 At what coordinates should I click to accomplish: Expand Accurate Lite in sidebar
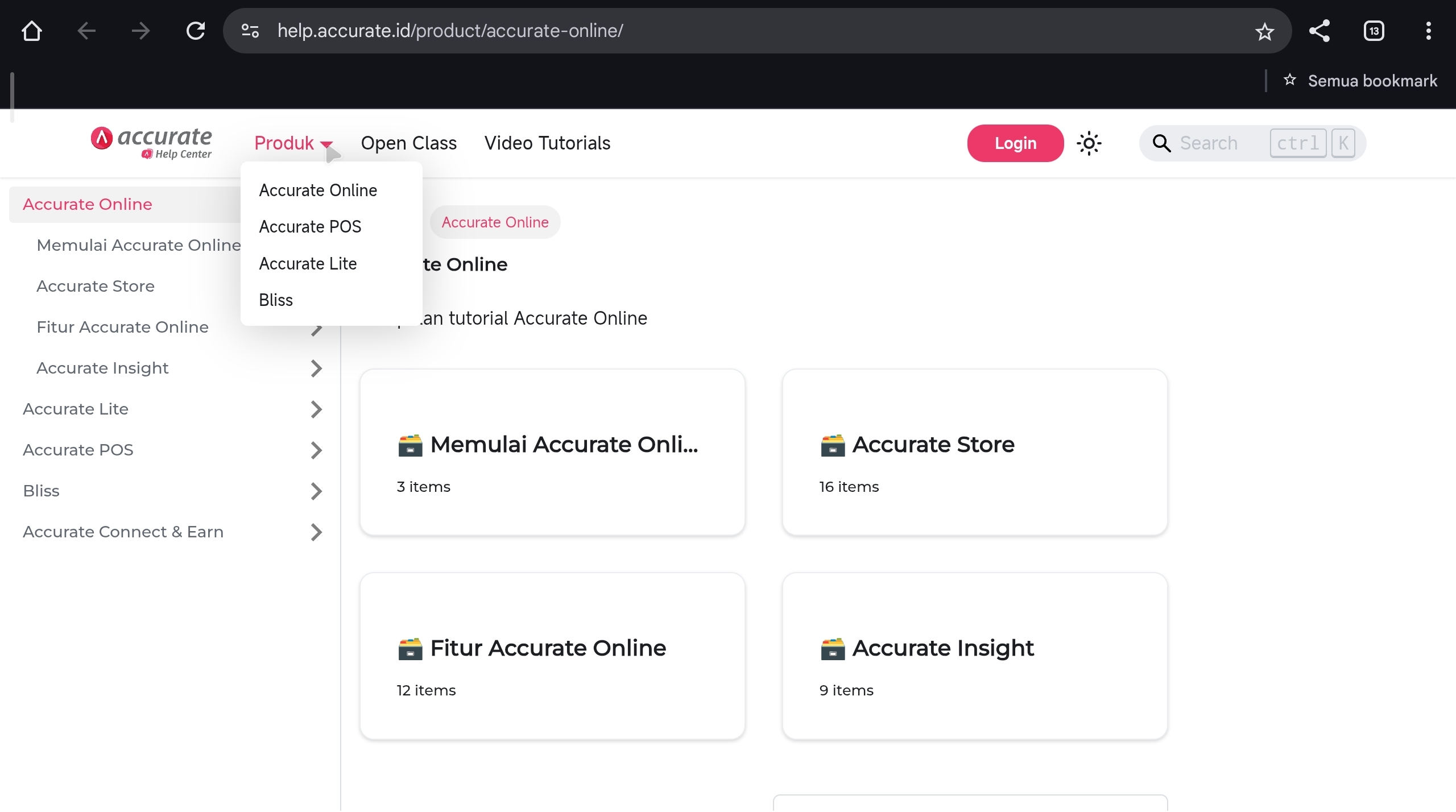[316, 409]
